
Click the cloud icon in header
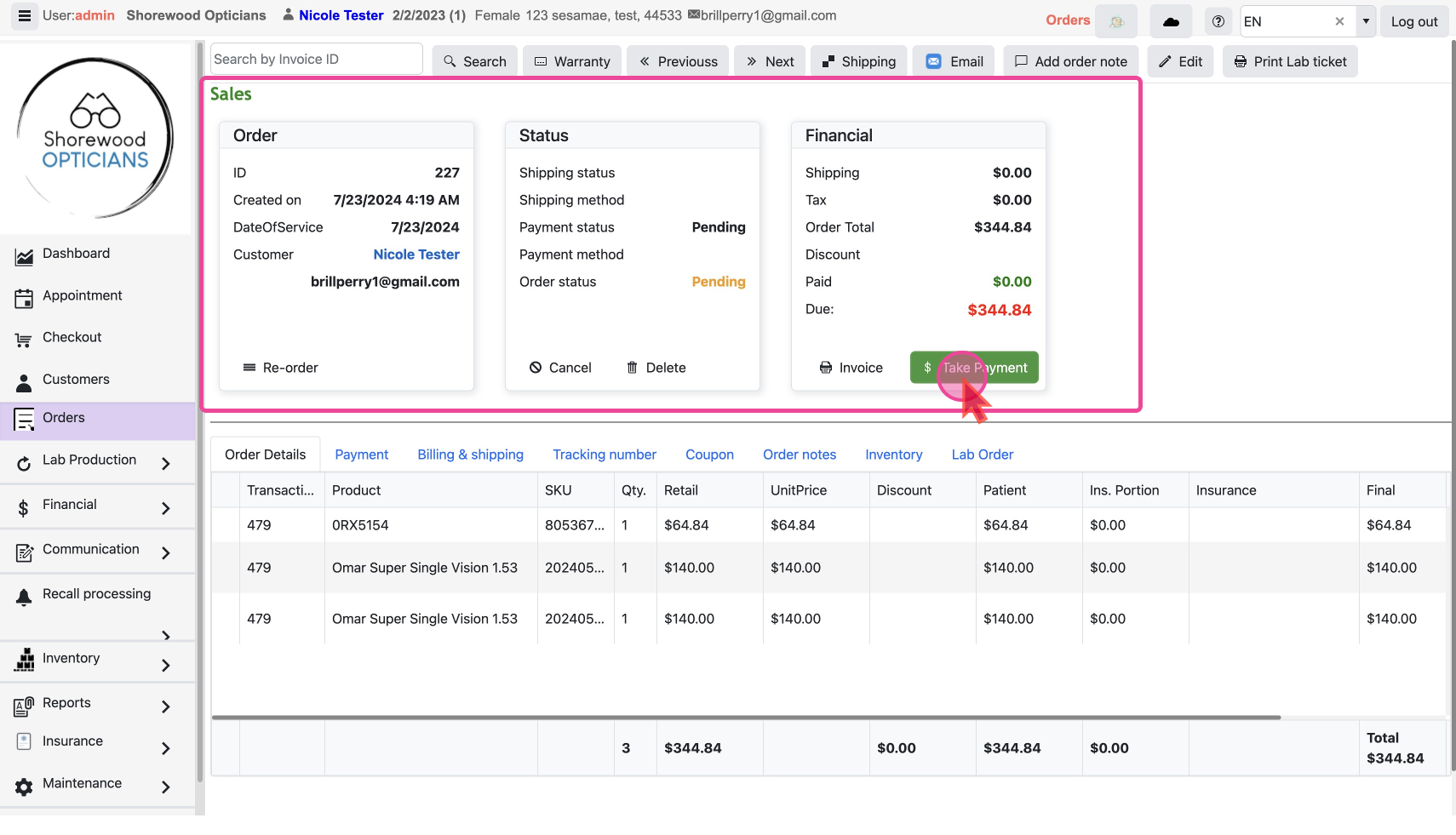pos(1171,21)
